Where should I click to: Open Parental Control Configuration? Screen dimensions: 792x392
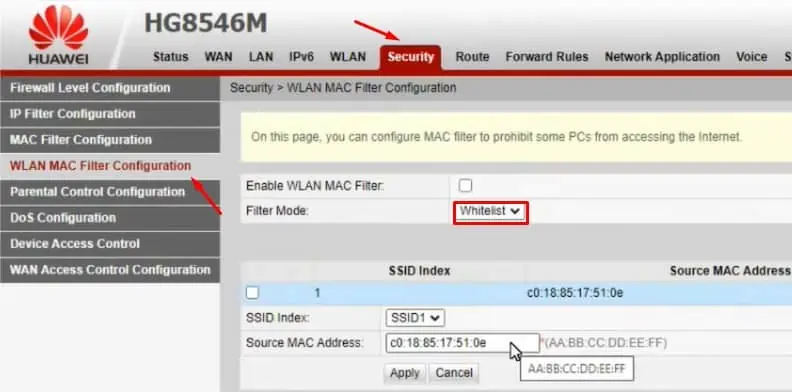110,192
